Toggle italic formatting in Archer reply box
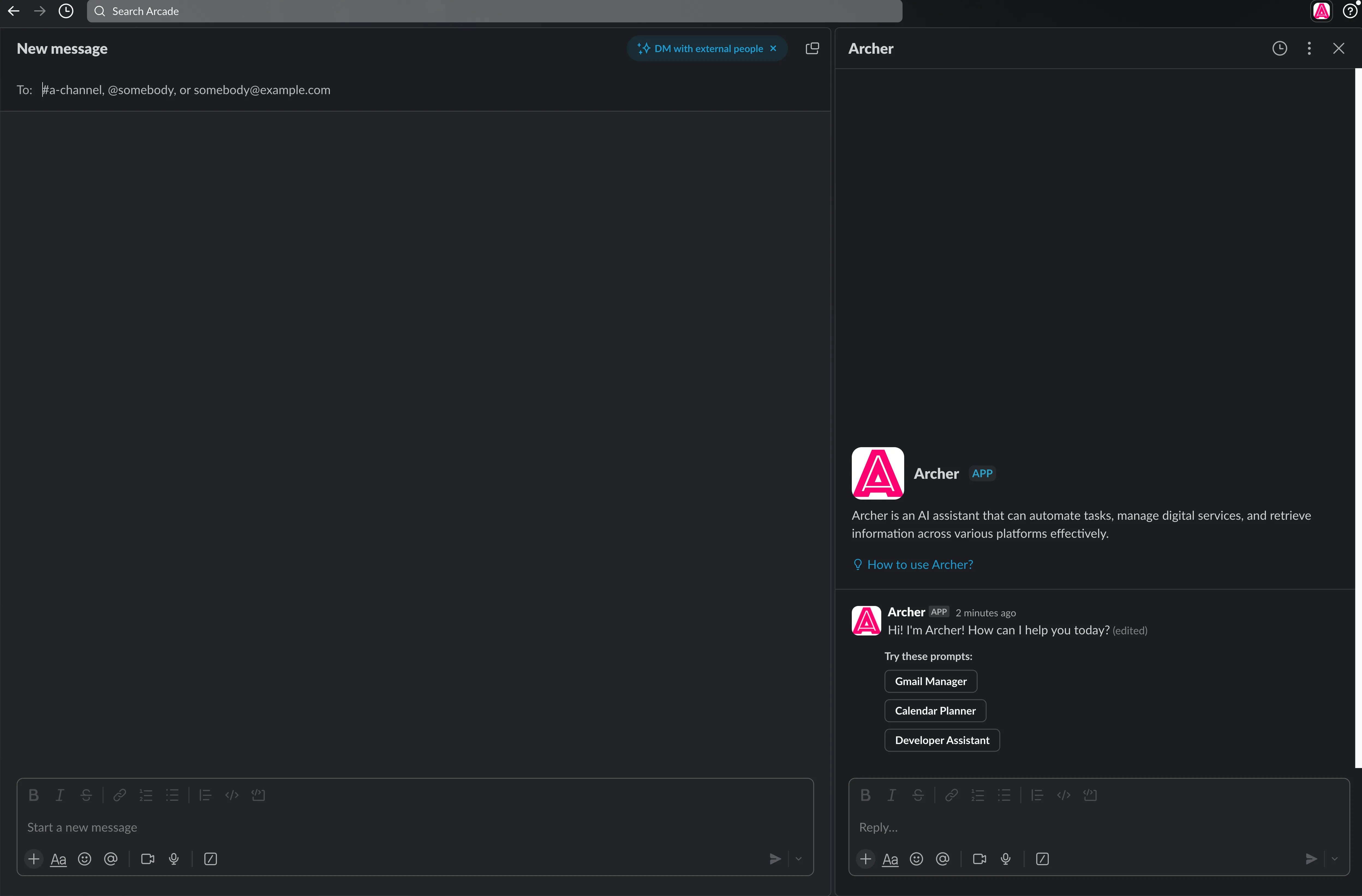The height and width of the screenshot is (896, 1362). (x=891, y=795)
